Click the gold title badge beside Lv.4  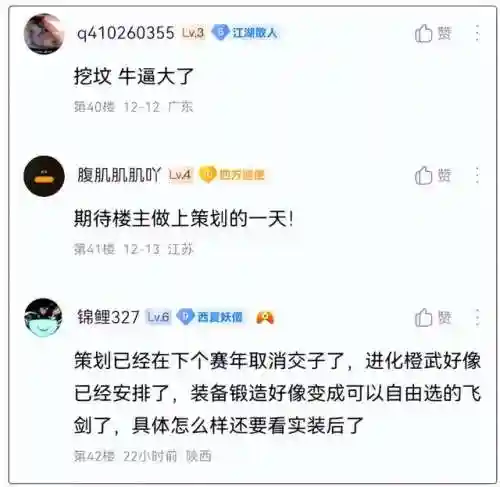point(232,175)
